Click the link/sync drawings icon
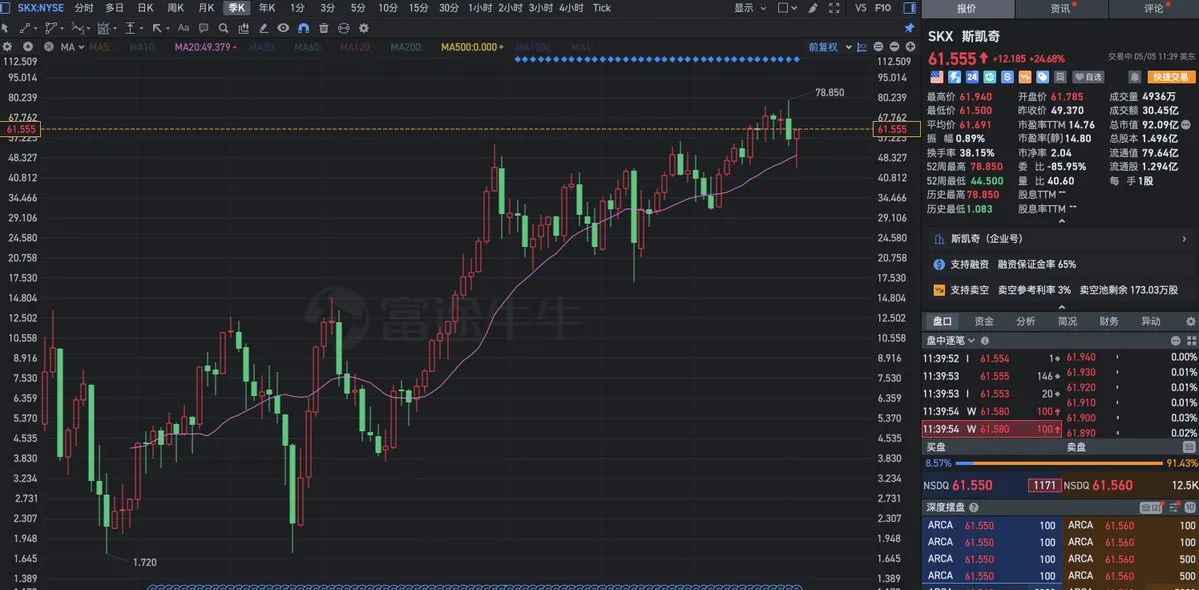This screenshot has width=1199, height=590. click(x=343, y=28)
